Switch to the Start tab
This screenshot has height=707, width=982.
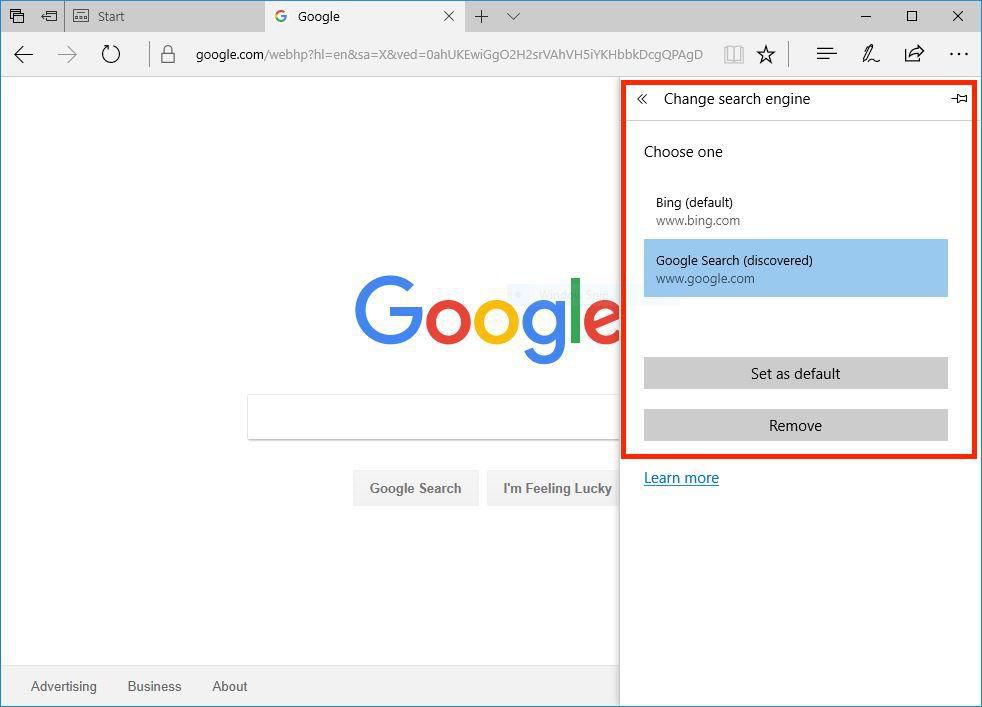click(x=165, y=16)
